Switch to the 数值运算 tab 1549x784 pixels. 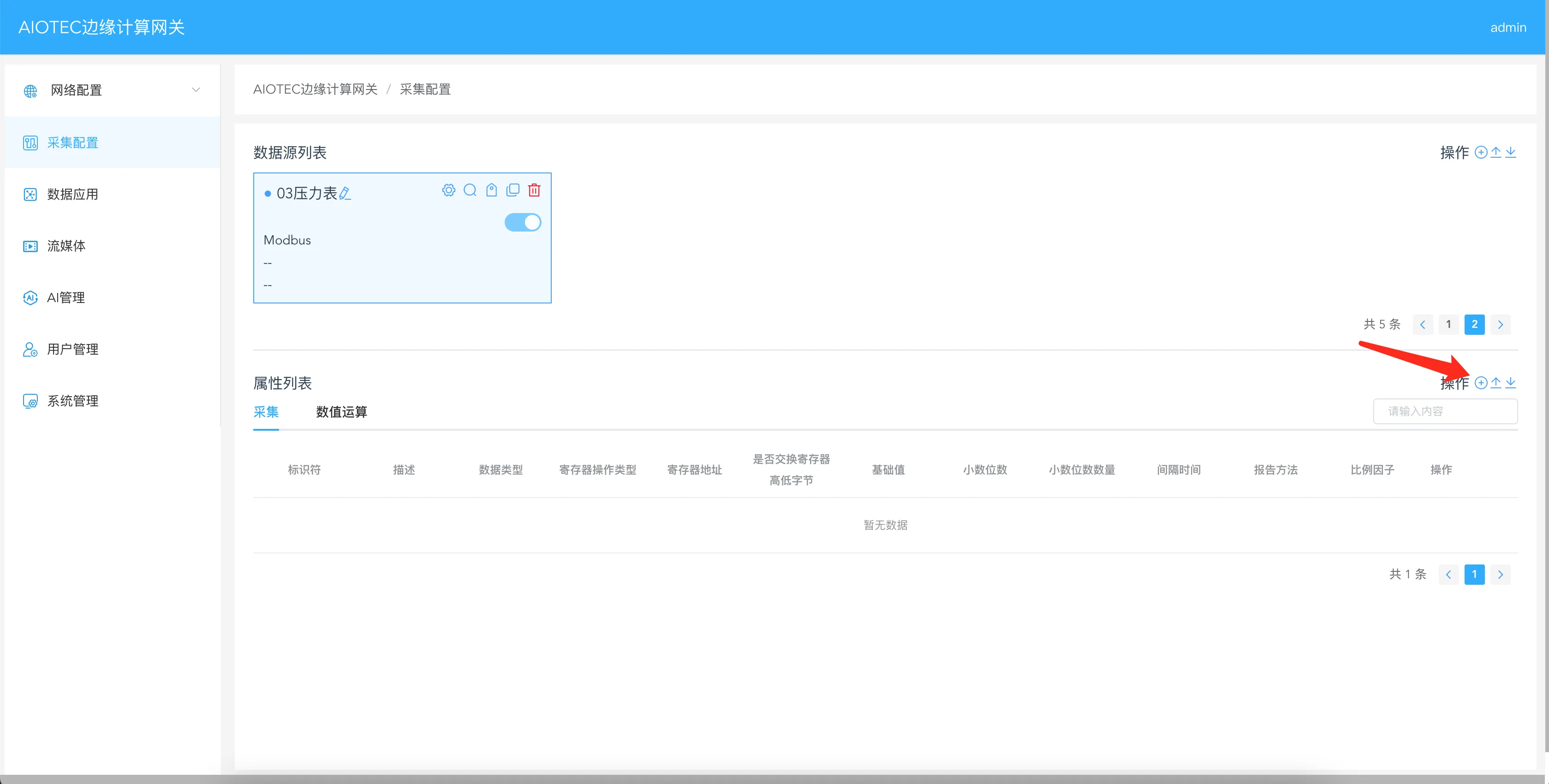pos(341,412)
